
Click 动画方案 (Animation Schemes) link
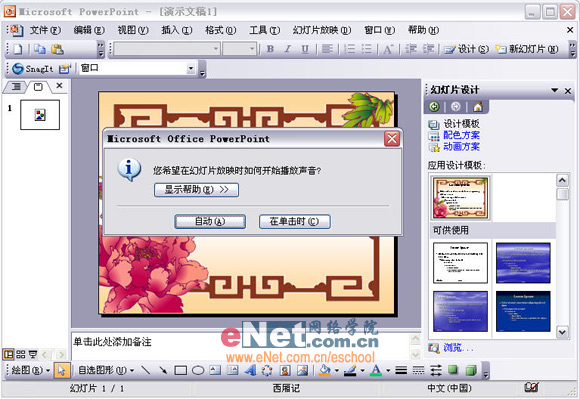coord(461,147)
